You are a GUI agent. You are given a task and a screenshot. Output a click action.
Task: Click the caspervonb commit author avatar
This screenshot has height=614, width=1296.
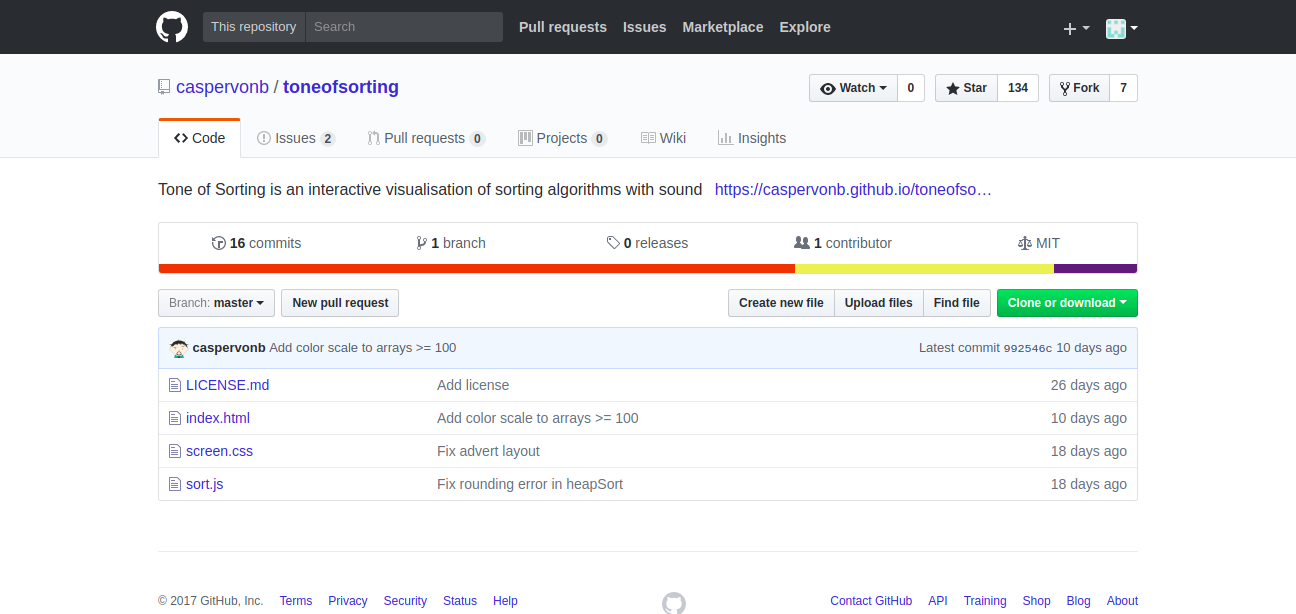click(x=179, y=348)
